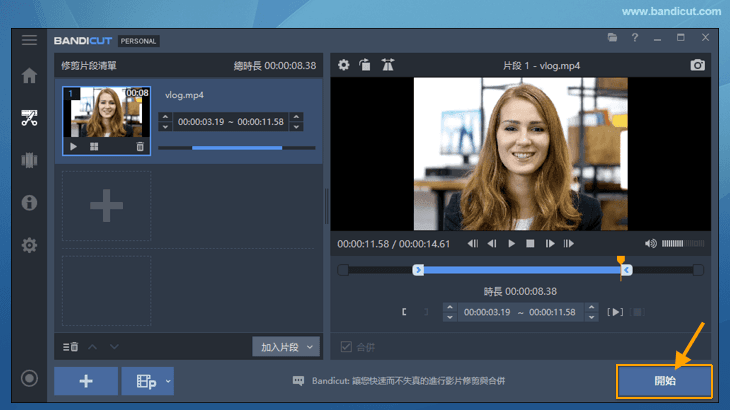The height and width of the screenshot is (410, 730).
Task: Click the orange playhead marker
Action: pos(621,260)
